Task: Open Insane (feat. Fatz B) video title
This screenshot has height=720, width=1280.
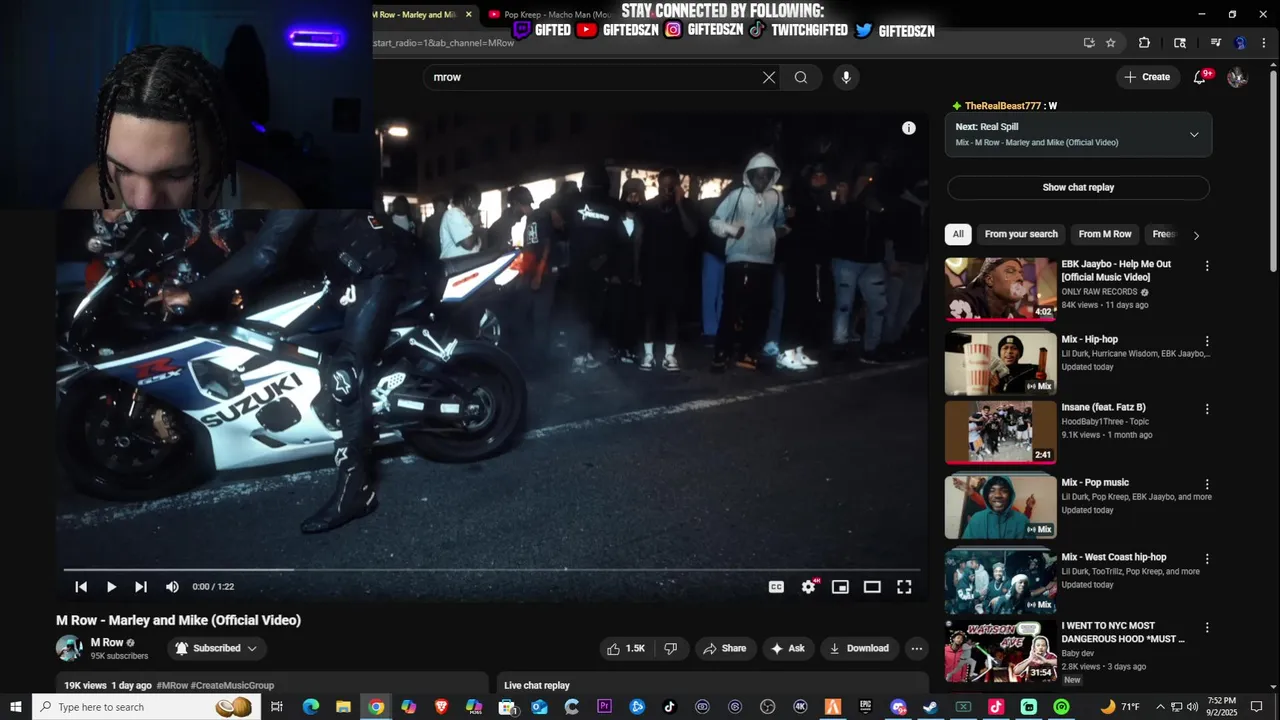Action: [x=1104, y=408]
